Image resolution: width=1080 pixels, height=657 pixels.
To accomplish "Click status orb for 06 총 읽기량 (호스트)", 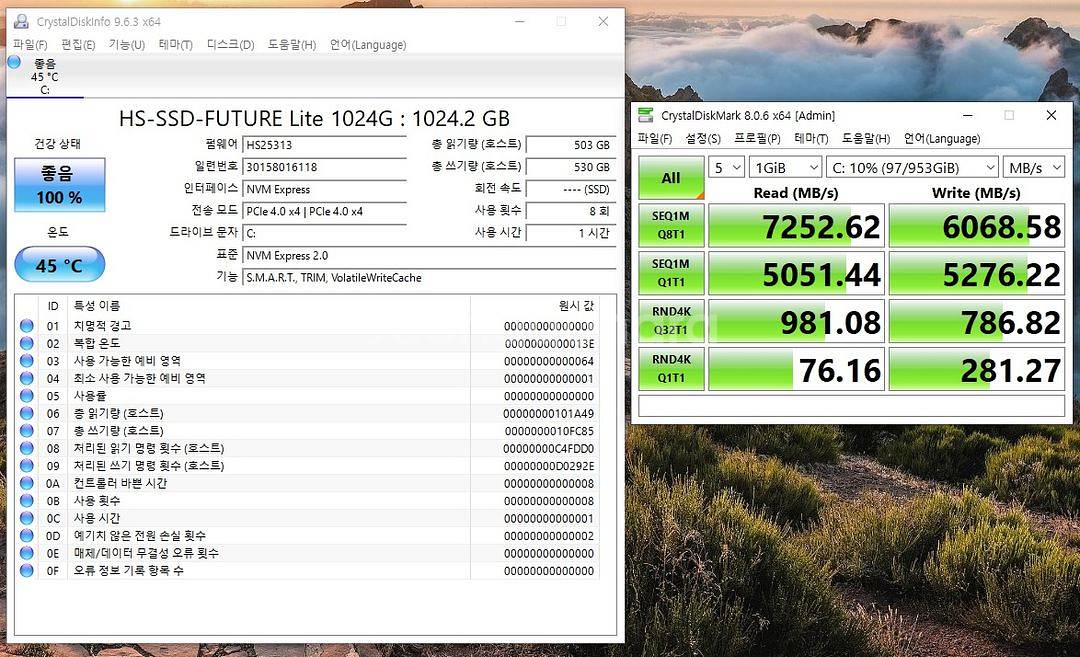I will [27, 413].
